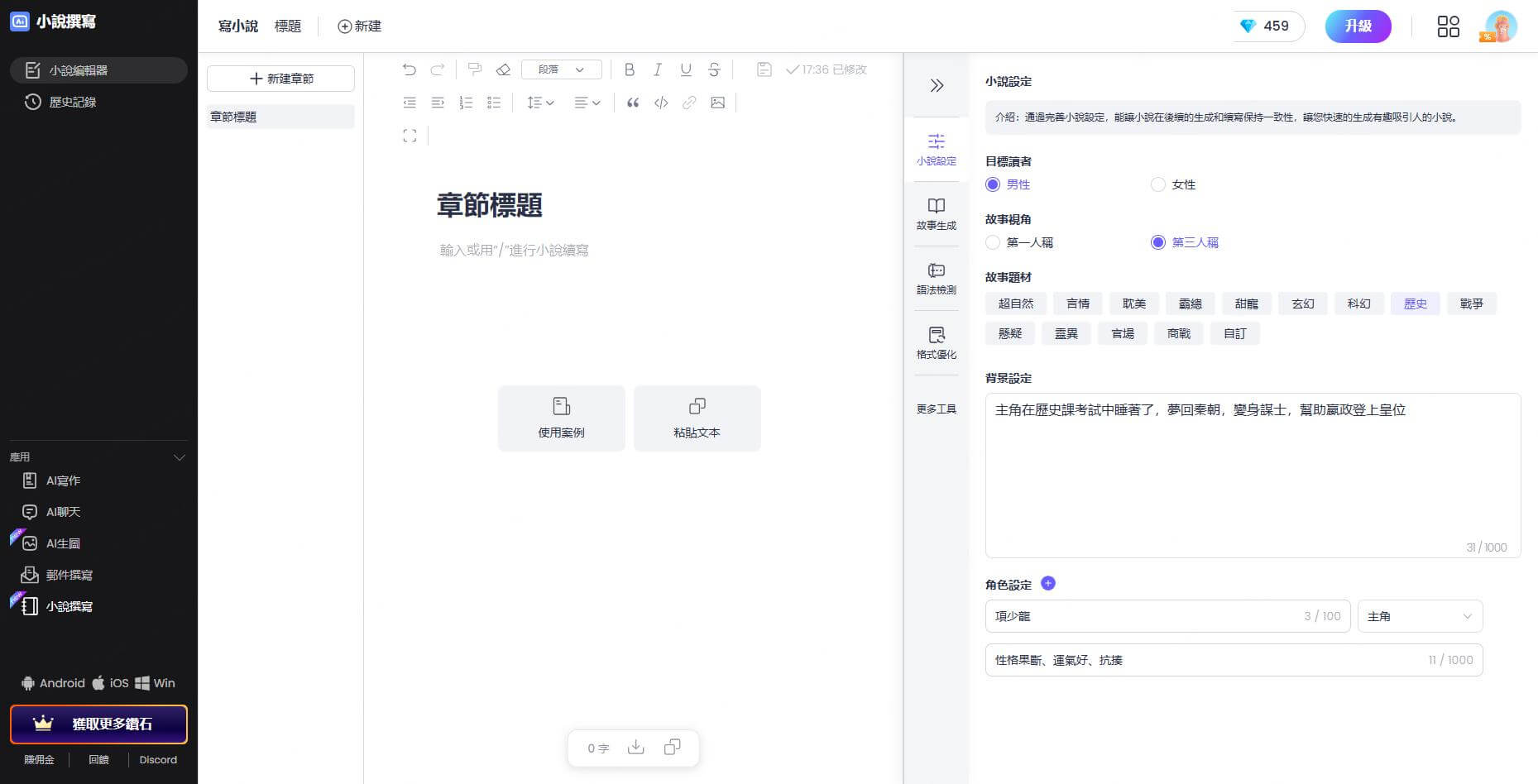Click the 使用案例 button

562,418
